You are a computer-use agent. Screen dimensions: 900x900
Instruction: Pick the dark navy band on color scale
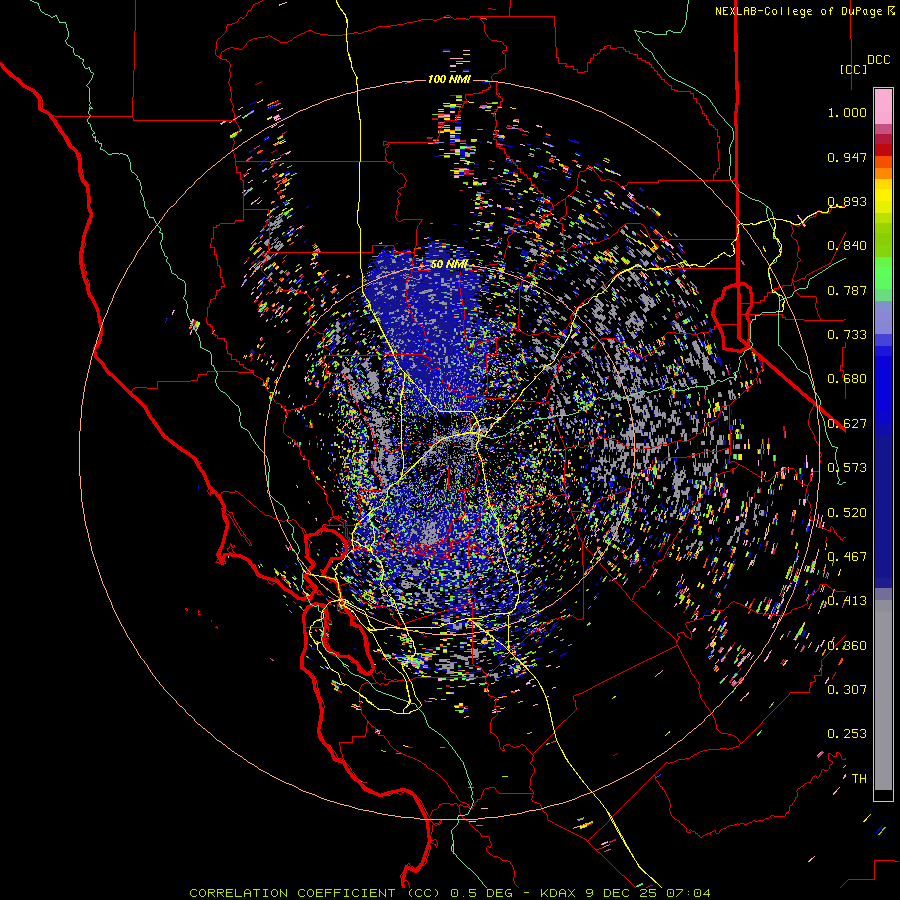[x=883, y=511]
